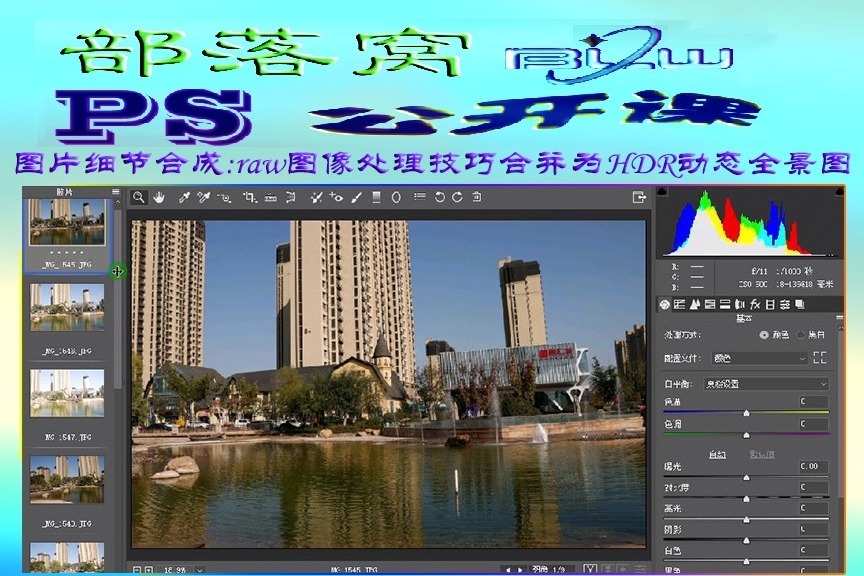Open the Basic panel flyout menu

[840, 316]
